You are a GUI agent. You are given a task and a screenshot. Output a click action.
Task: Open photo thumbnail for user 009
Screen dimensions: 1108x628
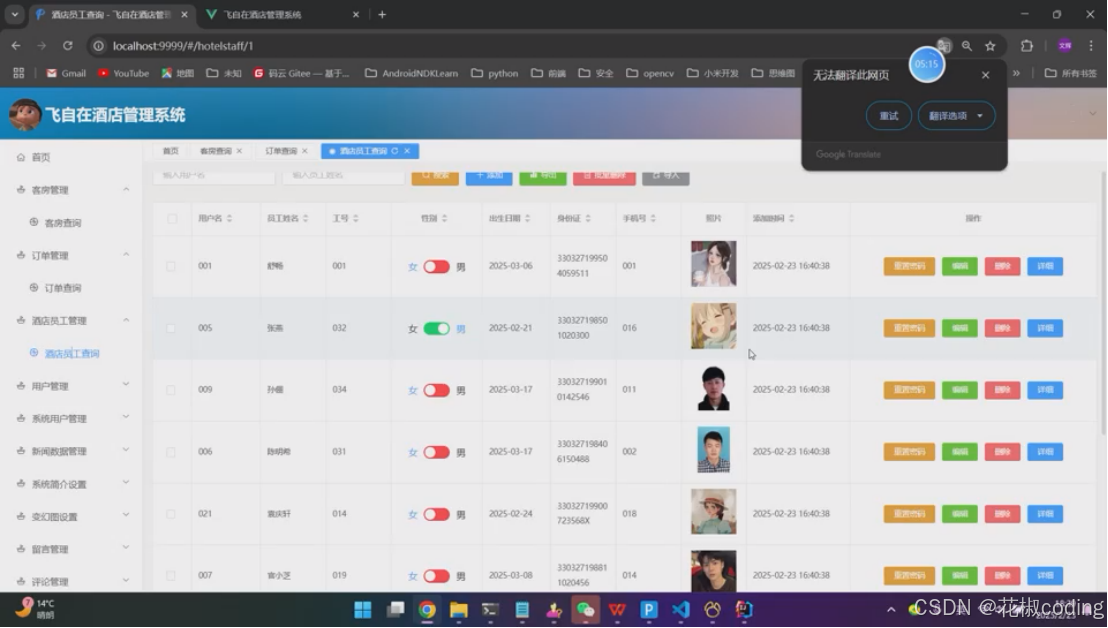tap(714, 388)
